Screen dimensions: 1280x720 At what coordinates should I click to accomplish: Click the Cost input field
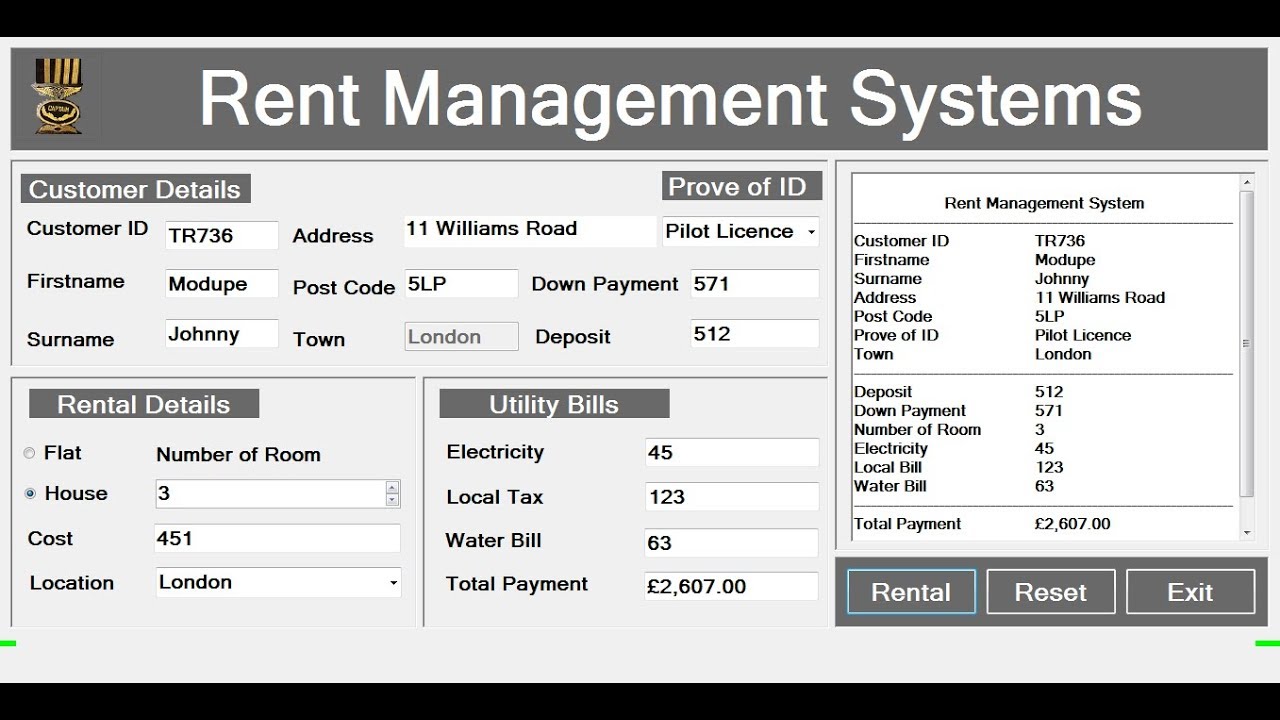pyautogui.click(x=278, y=538)
